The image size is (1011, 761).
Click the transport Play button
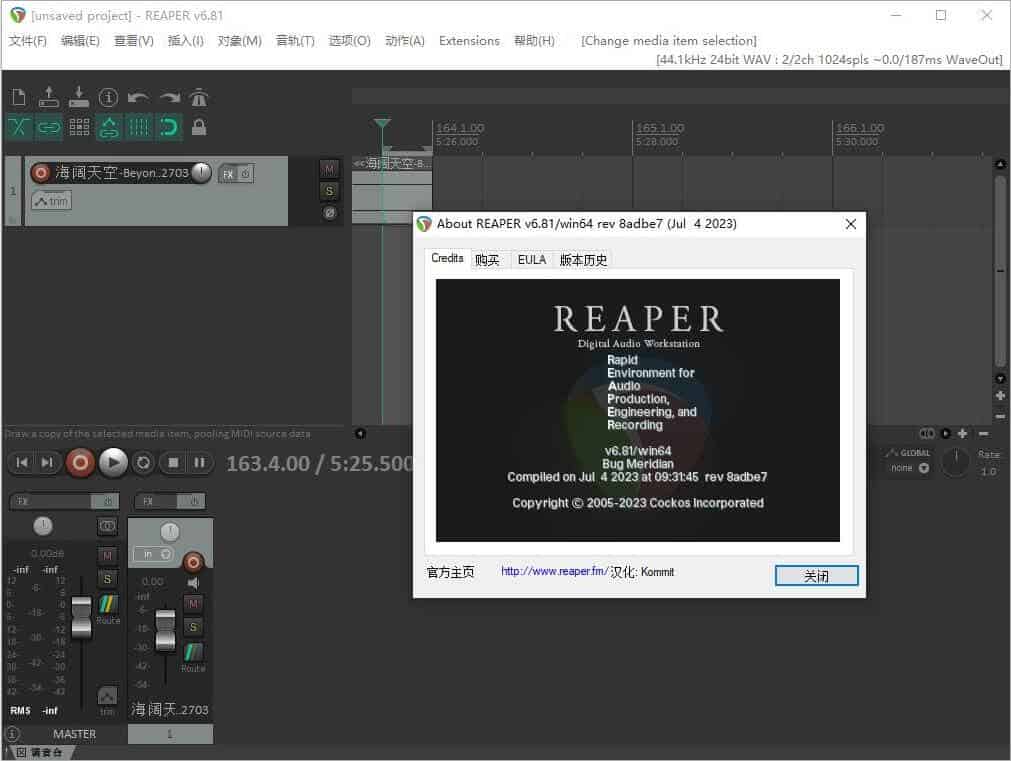pos(113,462)
